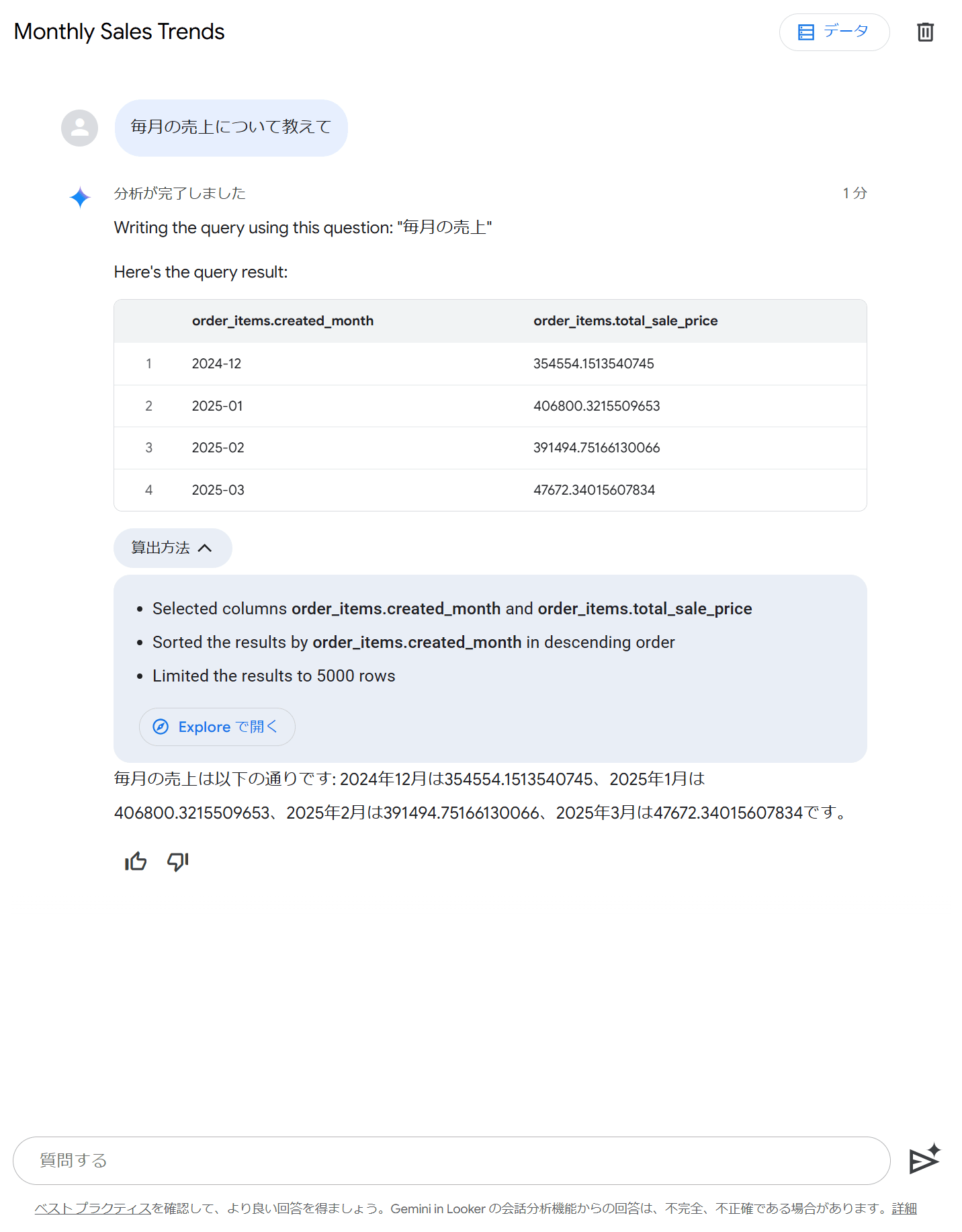Focus the 質問する input field
The height and width of the screenshot is (1232, 962).
pos(451,1160)
